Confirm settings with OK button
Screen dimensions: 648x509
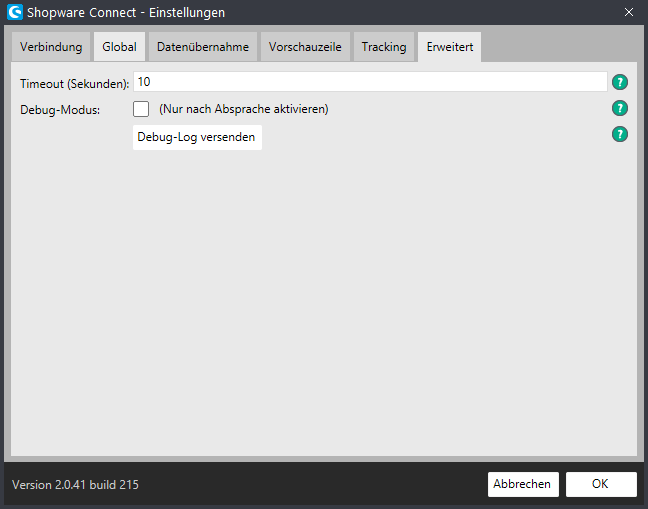(x=601, y=484)
